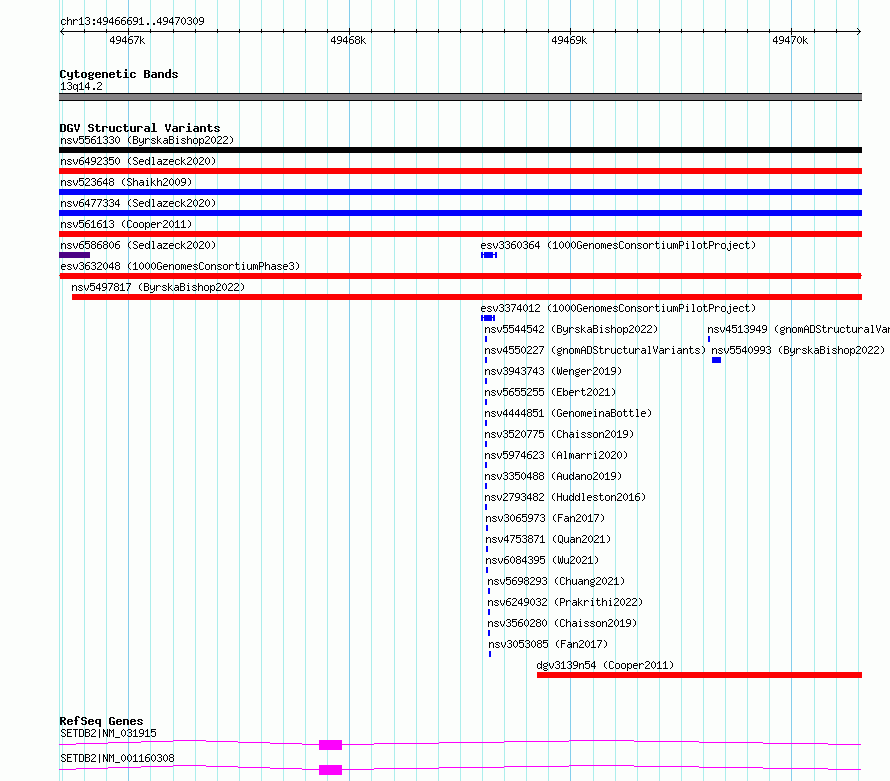
Task: Select the nsv4444851 (GenomeinaBottle) label
Action: coord(568,413)
